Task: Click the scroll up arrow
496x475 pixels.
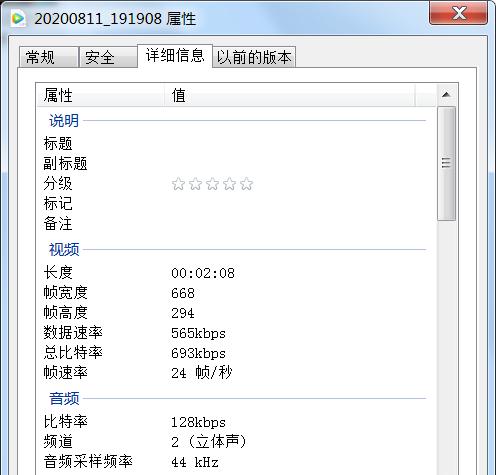Action: 446,95
